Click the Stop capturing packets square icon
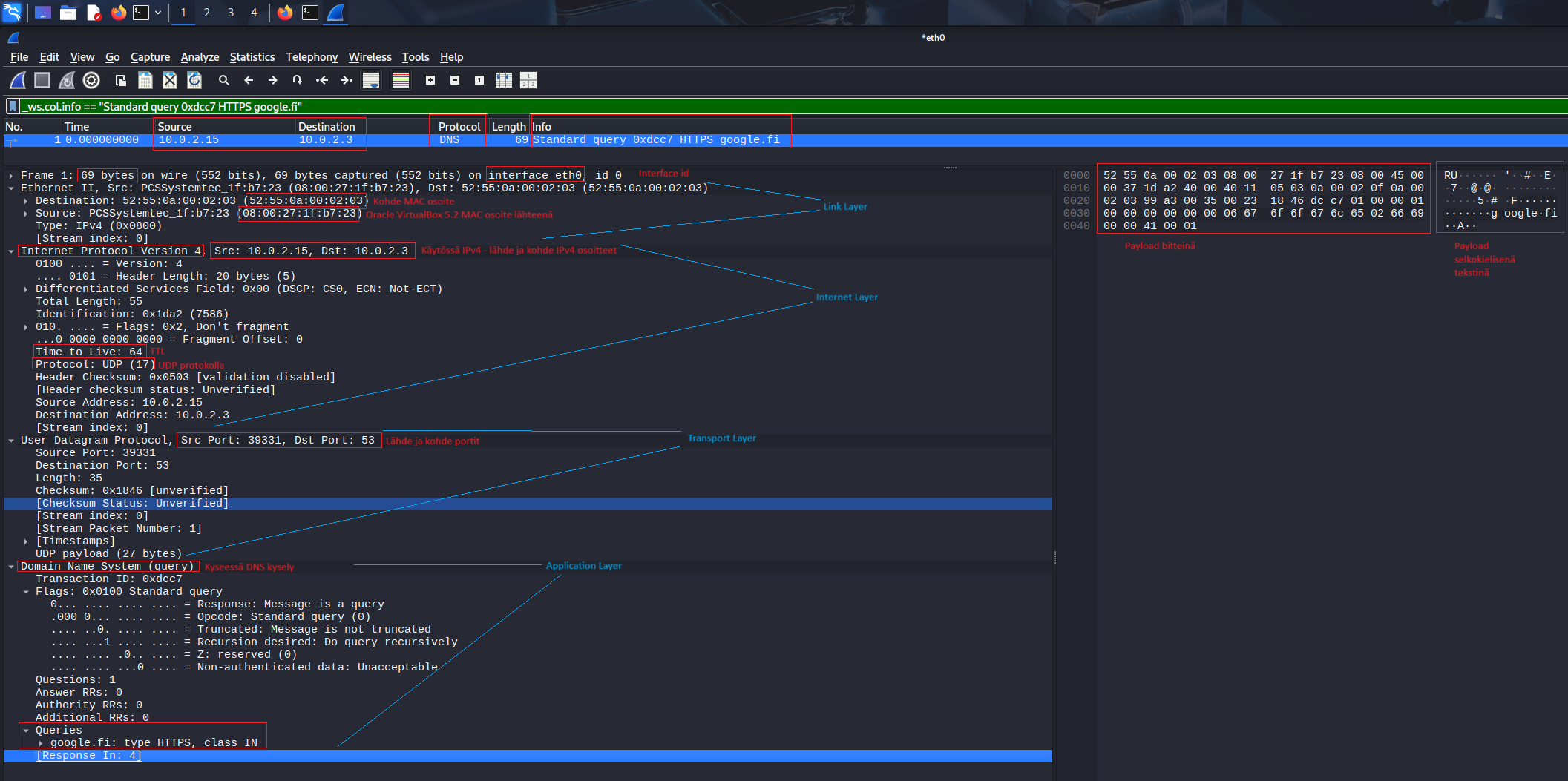Screen dimensions: 1568x781 pos(42,80)
